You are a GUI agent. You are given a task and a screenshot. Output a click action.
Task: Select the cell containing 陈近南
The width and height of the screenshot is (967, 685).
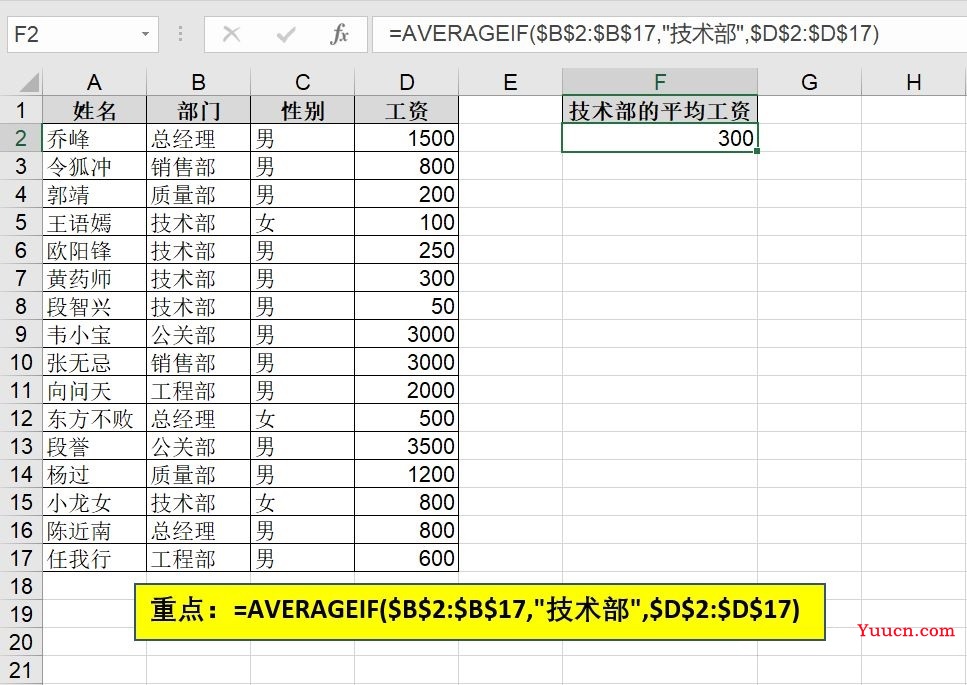94,530
